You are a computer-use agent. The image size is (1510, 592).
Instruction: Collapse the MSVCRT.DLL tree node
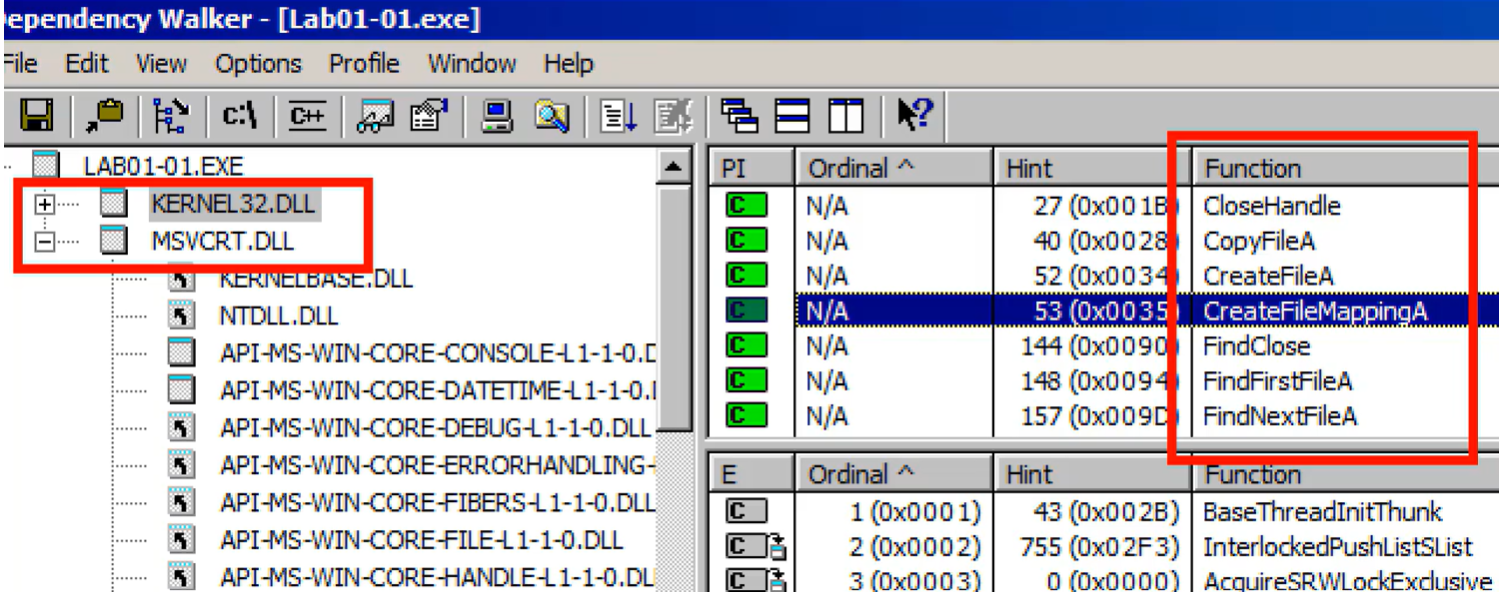point(44,241)
